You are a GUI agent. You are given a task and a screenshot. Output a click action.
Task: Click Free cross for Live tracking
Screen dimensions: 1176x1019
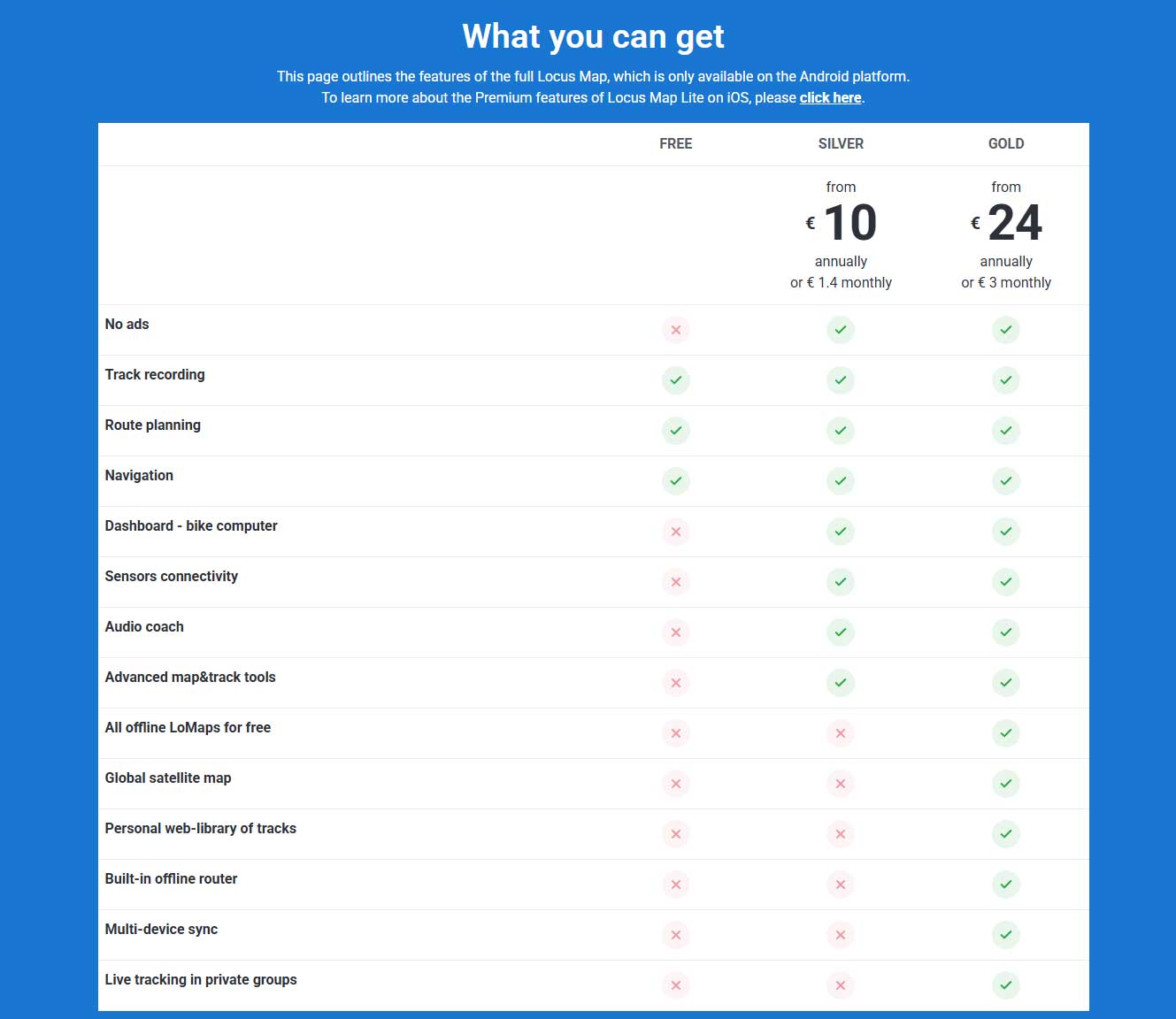(676, 985)
